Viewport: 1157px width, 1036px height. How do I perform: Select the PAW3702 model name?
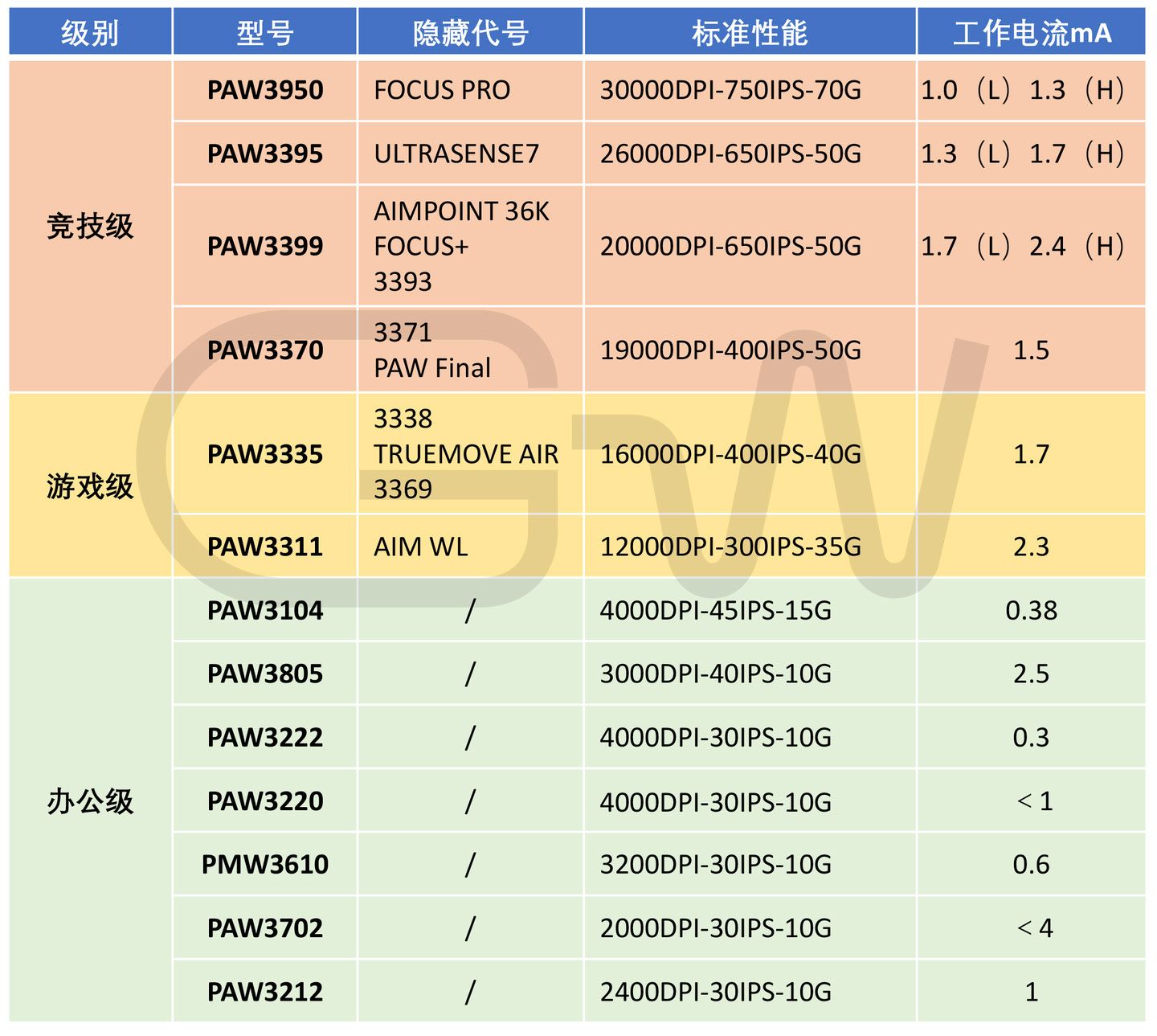coord(265,927)
